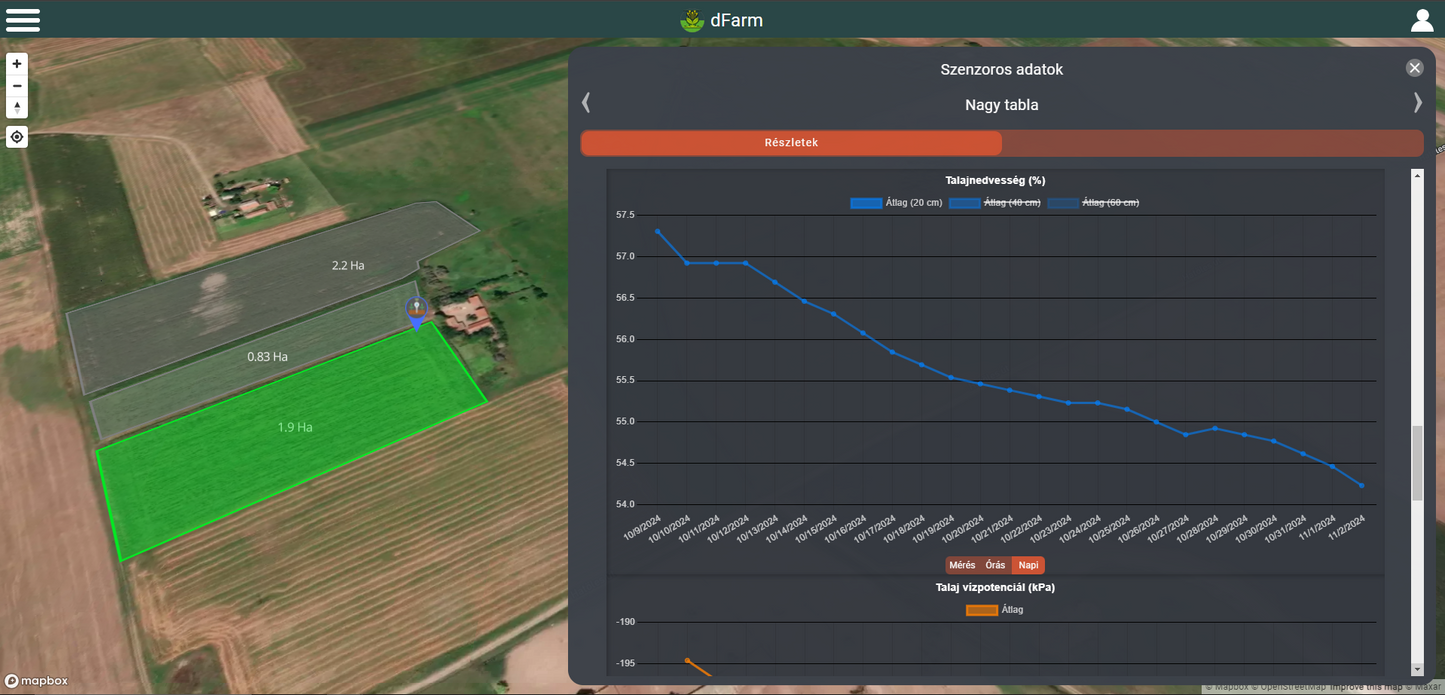Click the sensor marker pin on map
Viewport: 1445px width, 695px height.
pyautogui.click(x=416, y=310)
